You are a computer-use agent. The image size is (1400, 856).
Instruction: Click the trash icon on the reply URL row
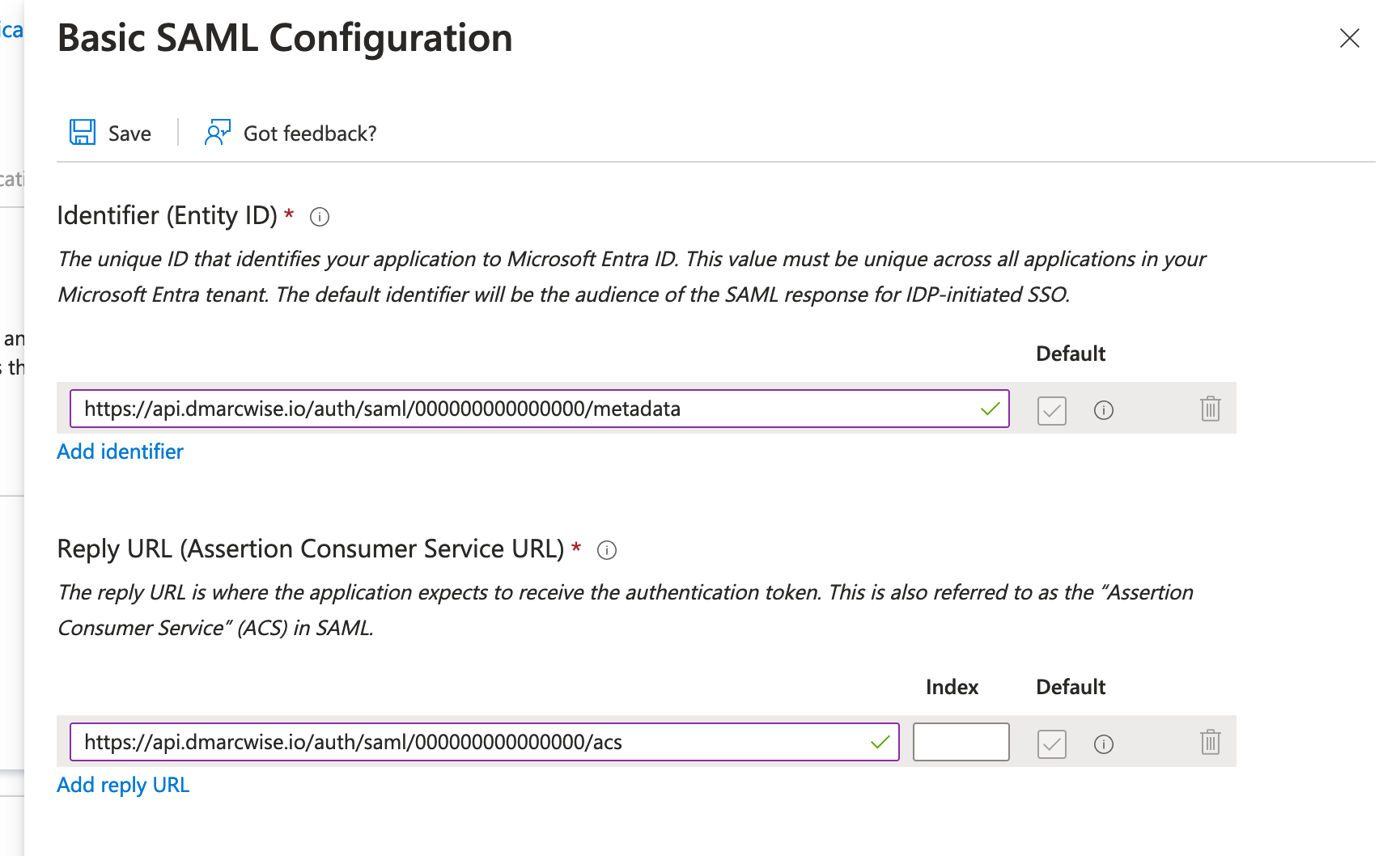1210,743
